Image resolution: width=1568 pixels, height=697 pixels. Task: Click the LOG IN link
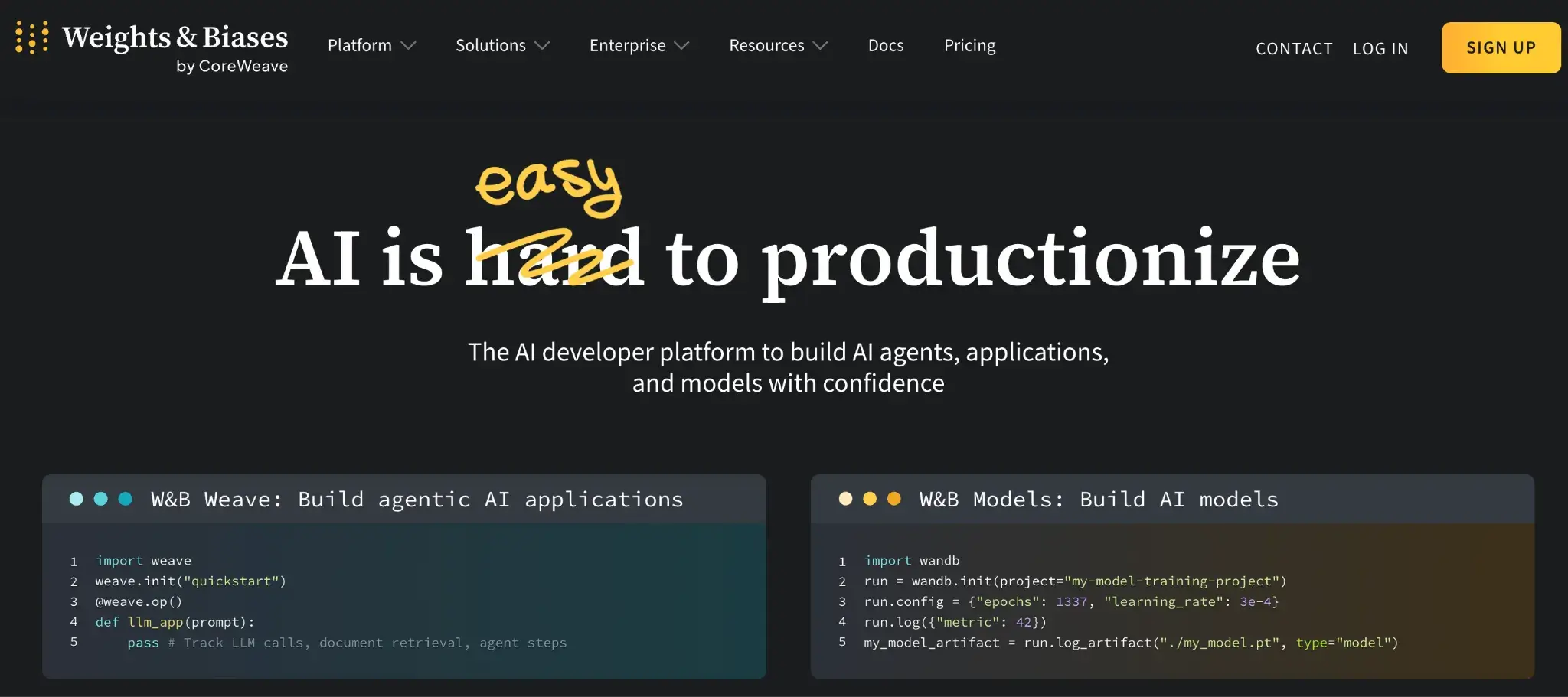pyautogui.click(x=1380, y=48)
